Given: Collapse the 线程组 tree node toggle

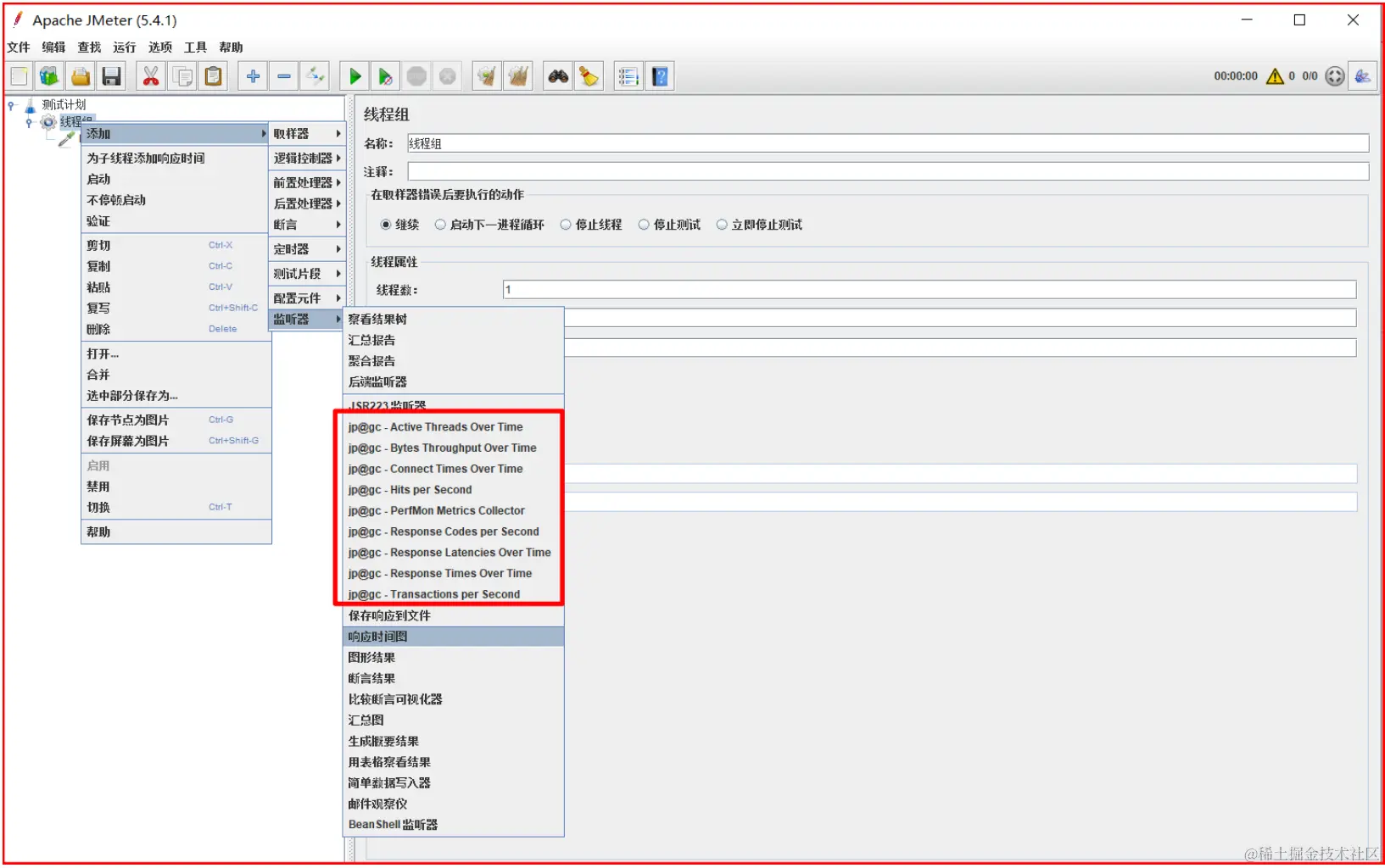Looking at the screenshot, I should click(x=29, y=122).
